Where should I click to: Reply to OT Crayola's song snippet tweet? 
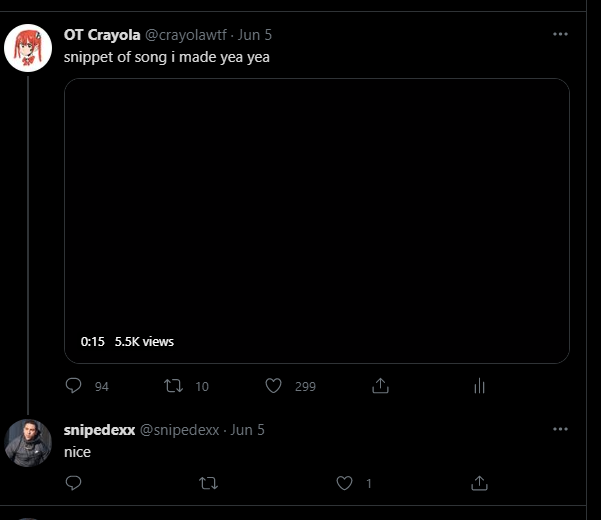coord(73,386)
